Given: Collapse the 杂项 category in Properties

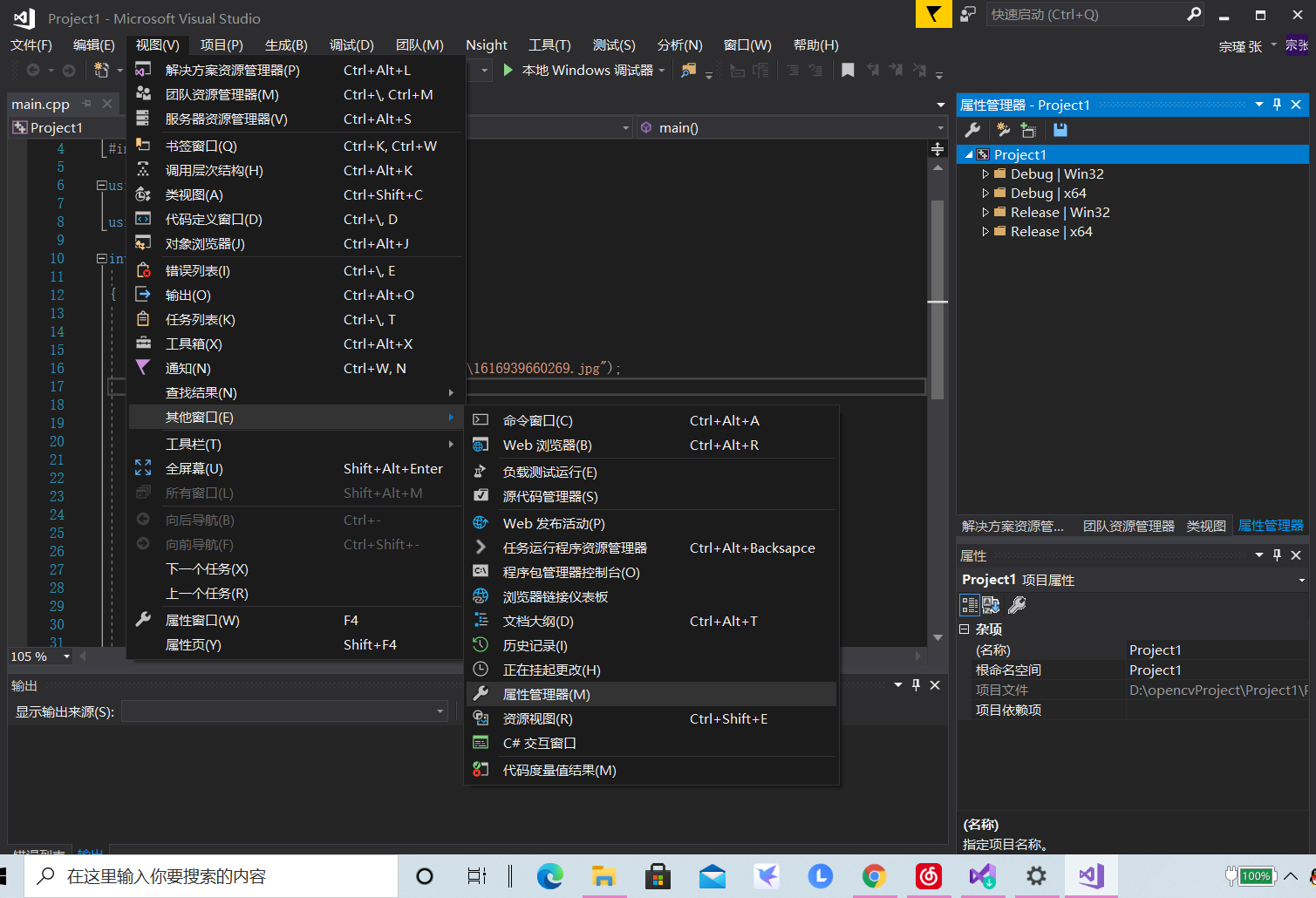Looking at the screenshot, I should (x=965, y=629).
